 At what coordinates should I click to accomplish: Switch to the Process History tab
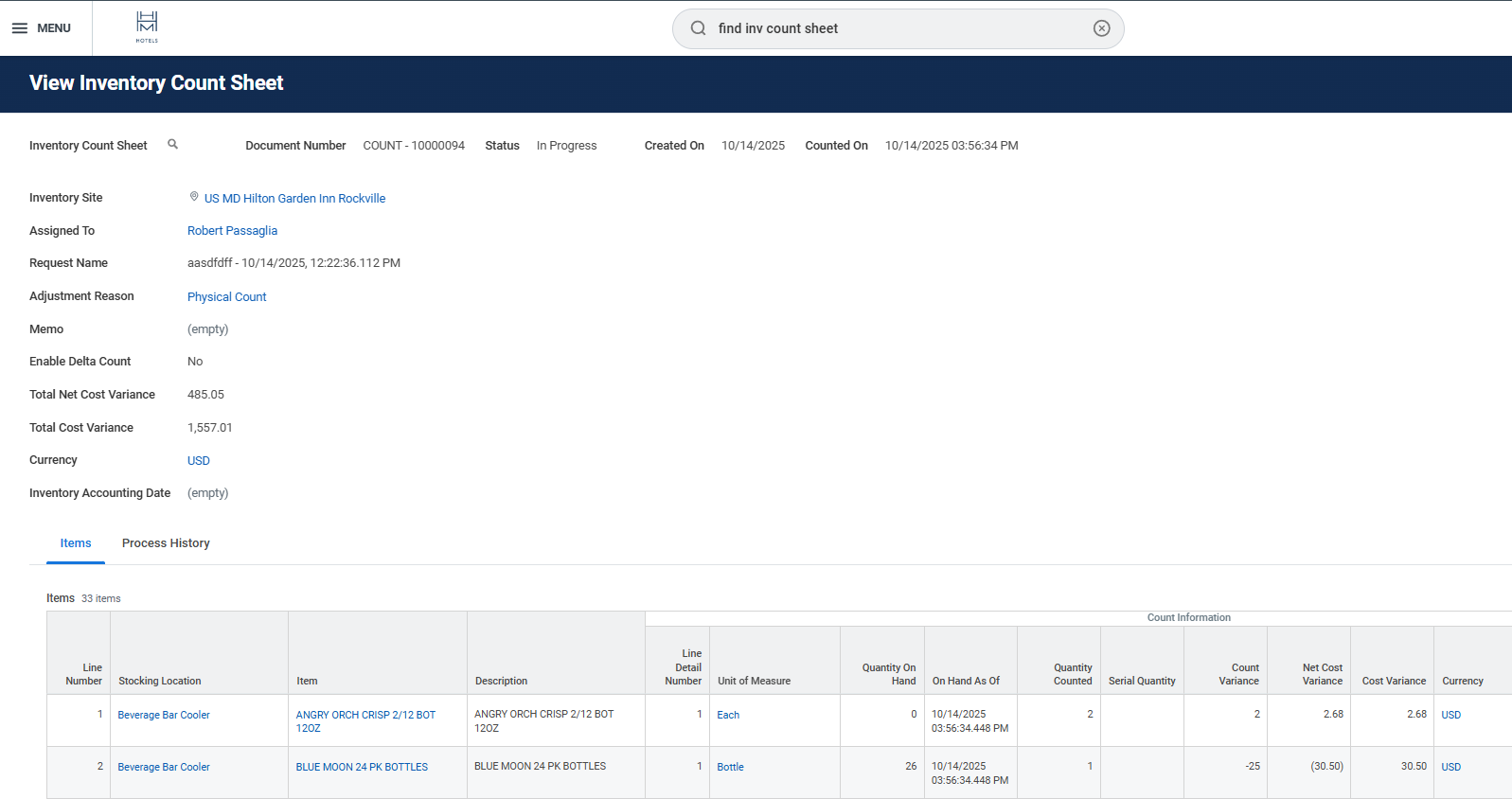pos(166,543)
